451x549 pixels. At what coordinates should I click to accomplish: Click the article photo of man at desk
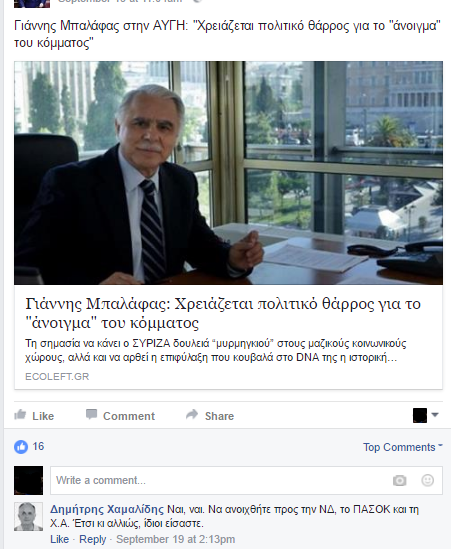228,173
